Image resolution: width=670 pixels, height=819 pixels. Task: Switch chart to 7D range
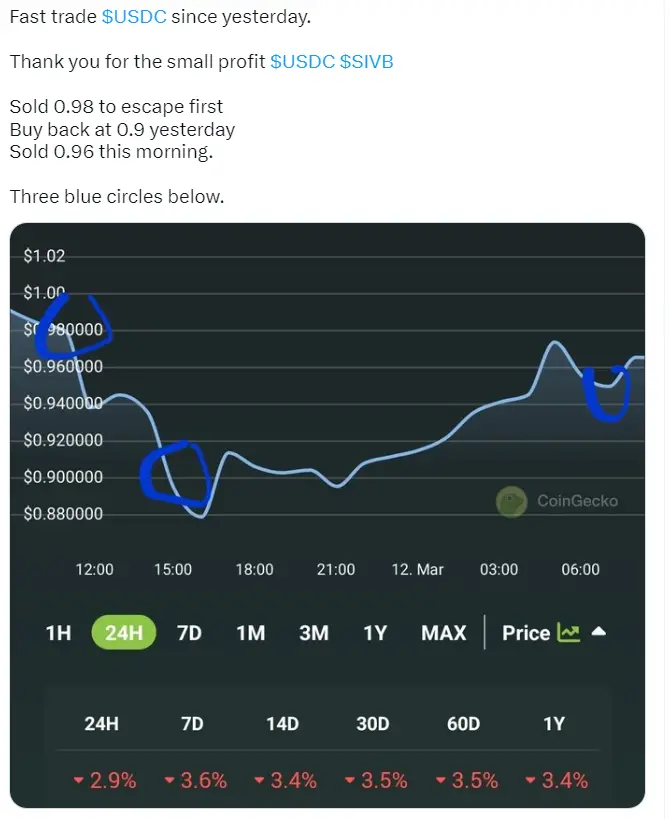tap(189, 633)
